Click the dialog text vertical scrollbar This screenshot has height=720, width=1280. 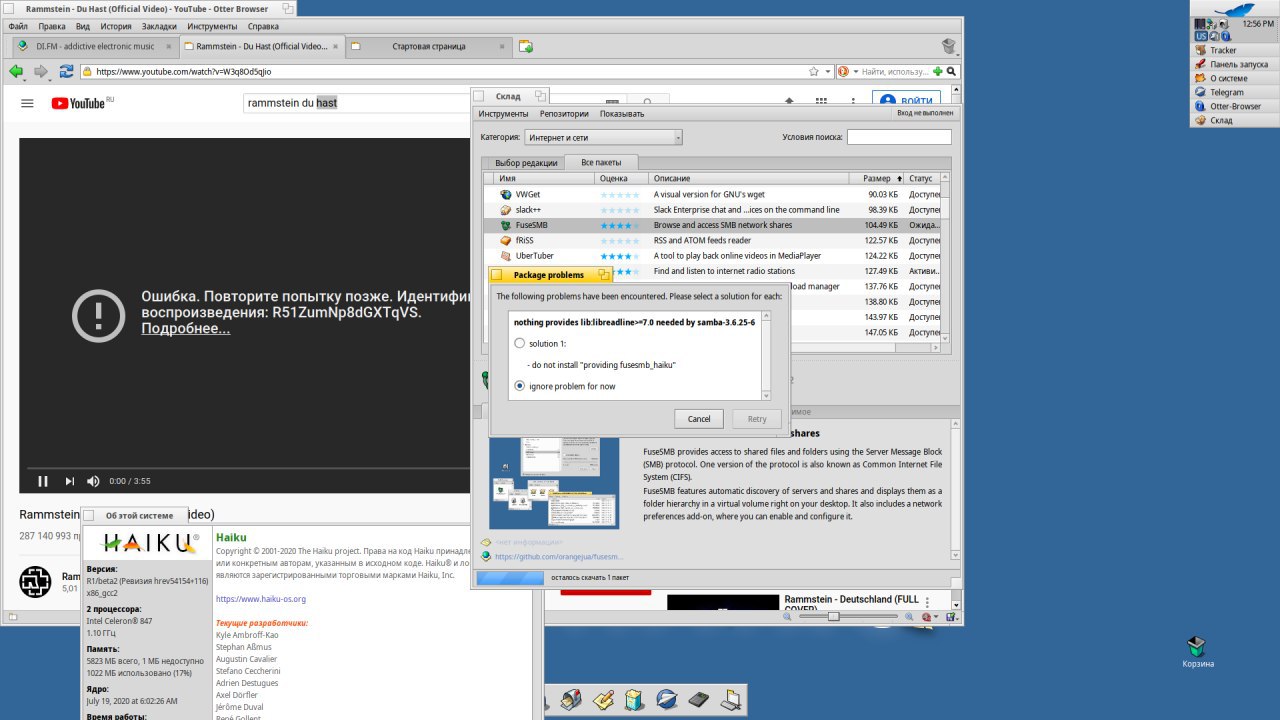click(766, 356)
